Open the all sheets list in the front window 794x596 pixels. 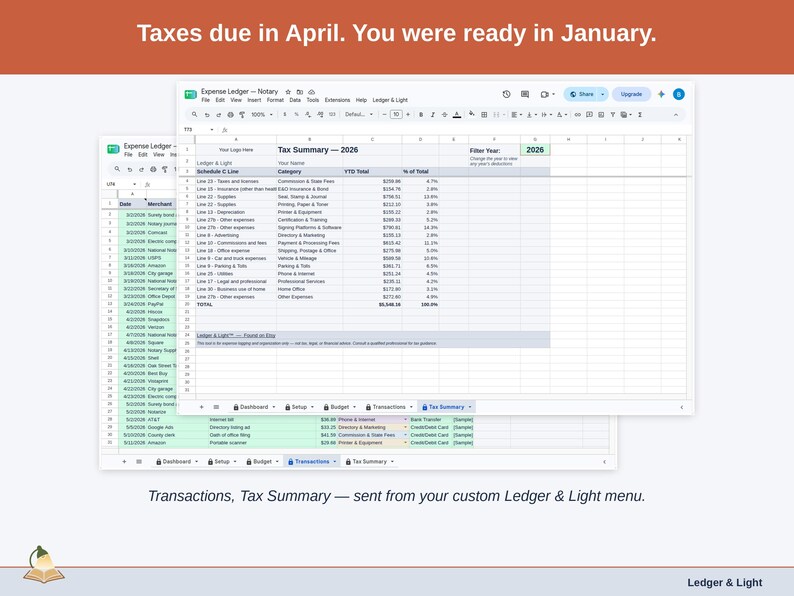point(216,407)
